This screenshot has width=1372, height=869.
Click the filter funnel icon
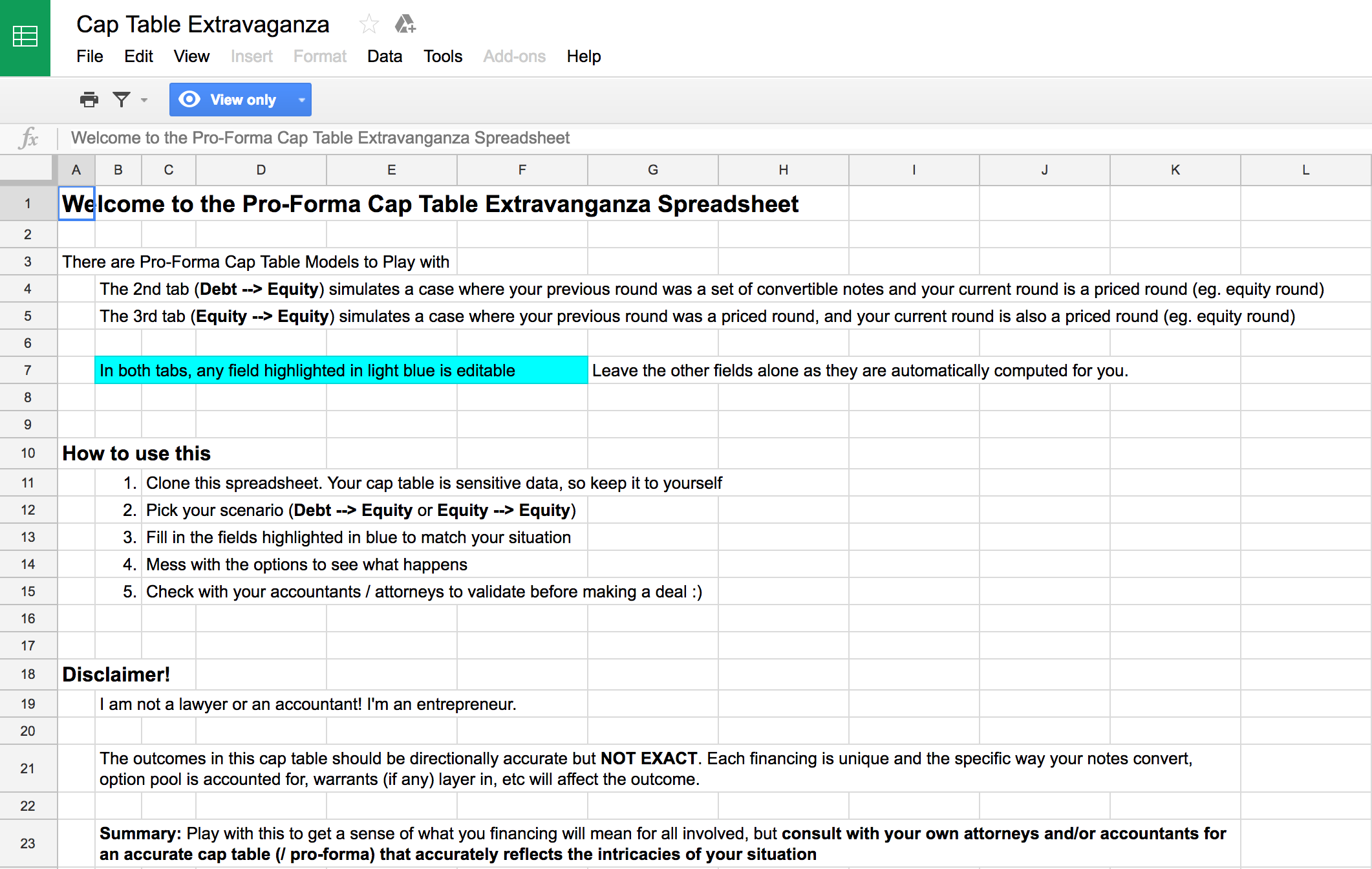coord(122,100)
